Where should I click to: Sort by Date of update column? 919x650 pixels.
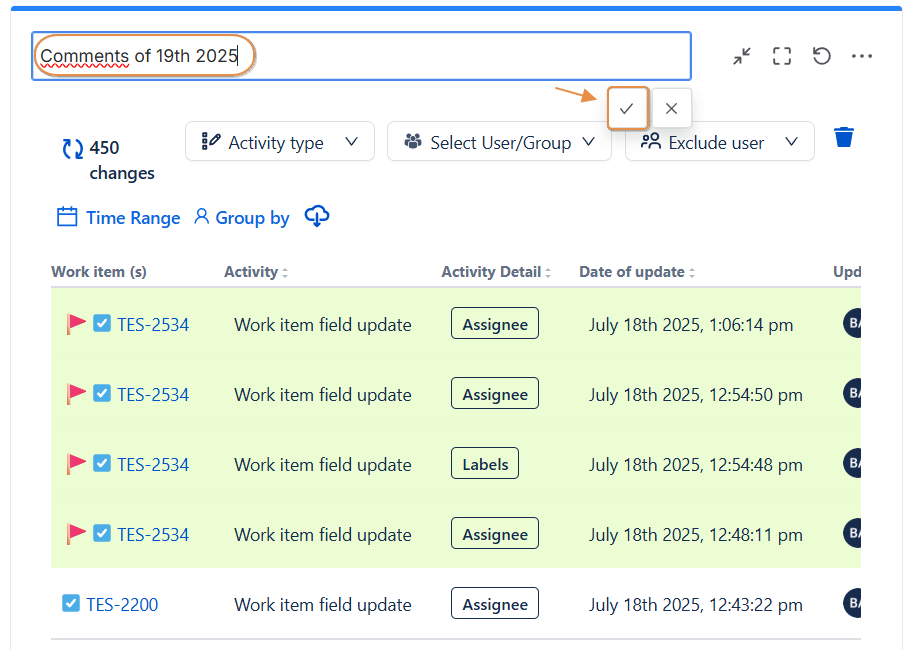(633, 272)
